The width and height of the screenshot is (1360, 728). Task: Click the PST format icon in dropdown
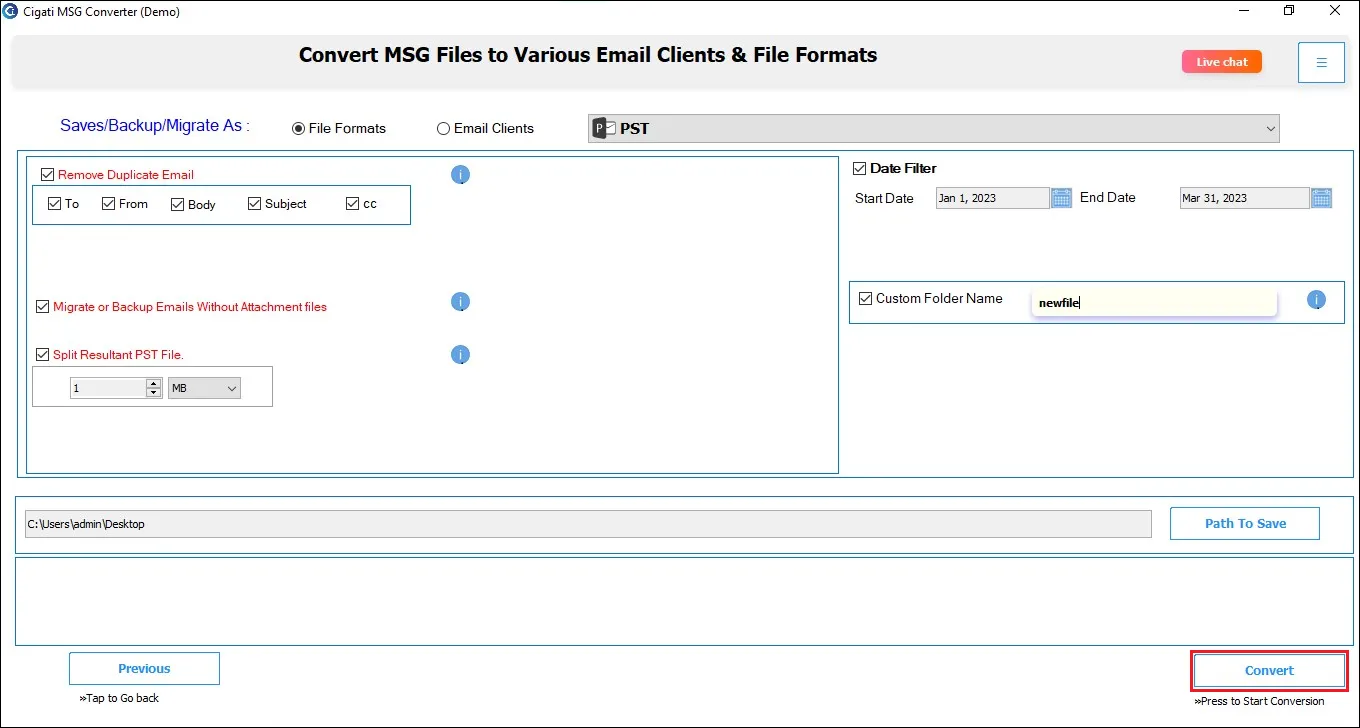click(603, 128)
